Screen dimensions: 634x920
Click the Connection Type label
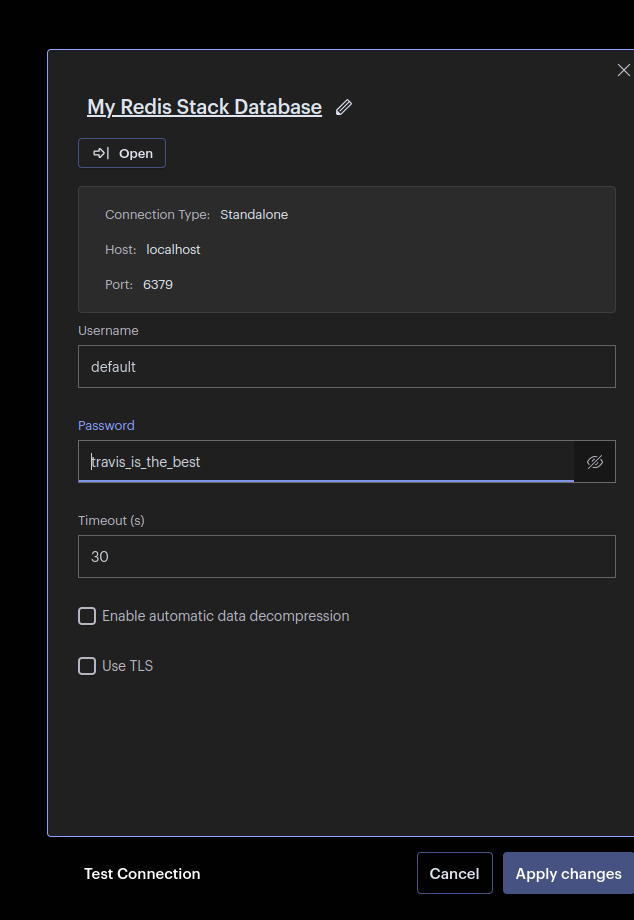pyautogui.click(x=157, y=215)
